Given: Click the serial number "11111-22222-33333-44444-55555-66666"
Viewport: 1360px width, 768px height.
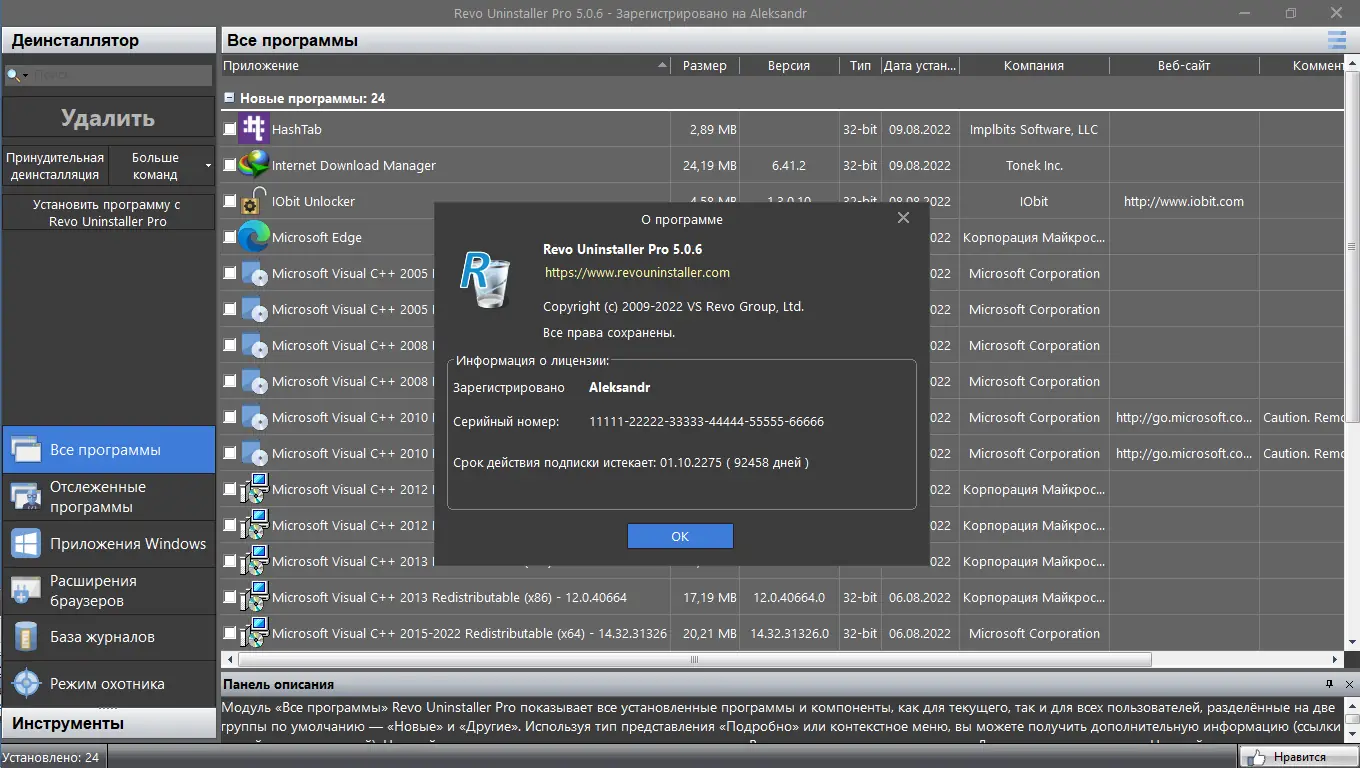Looking at the screenshot, I should [x=707, y=422].
